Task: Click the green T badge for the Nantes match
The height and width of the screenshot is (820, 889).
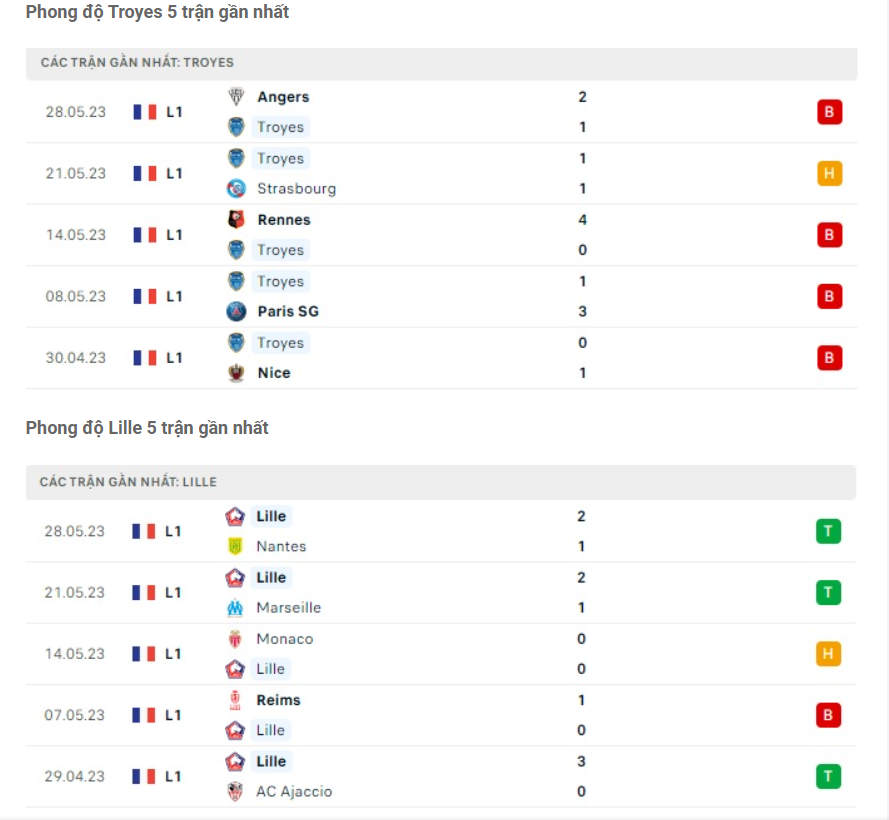Action: [829, 531]
